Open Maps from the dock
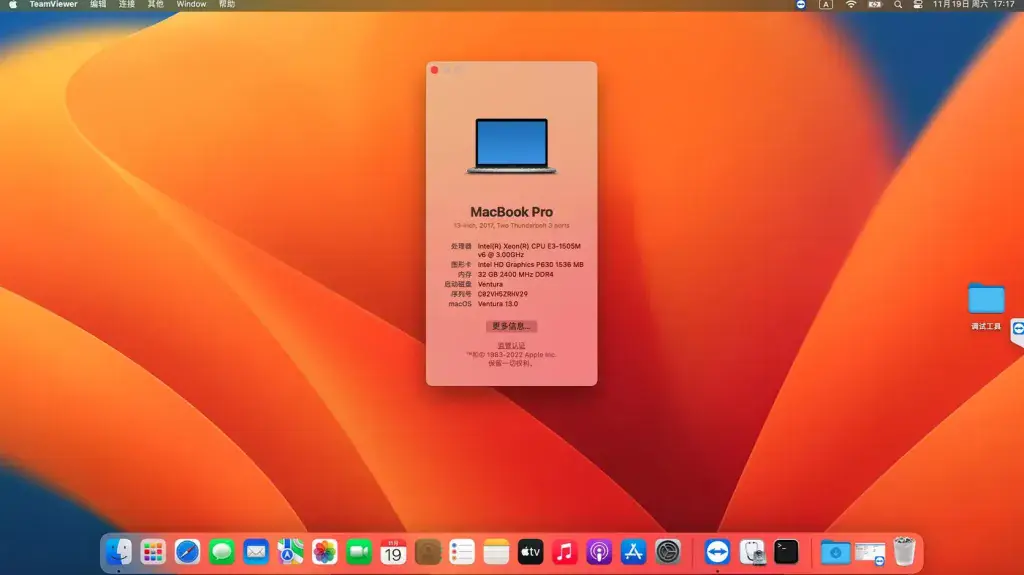 coord(290,552)
